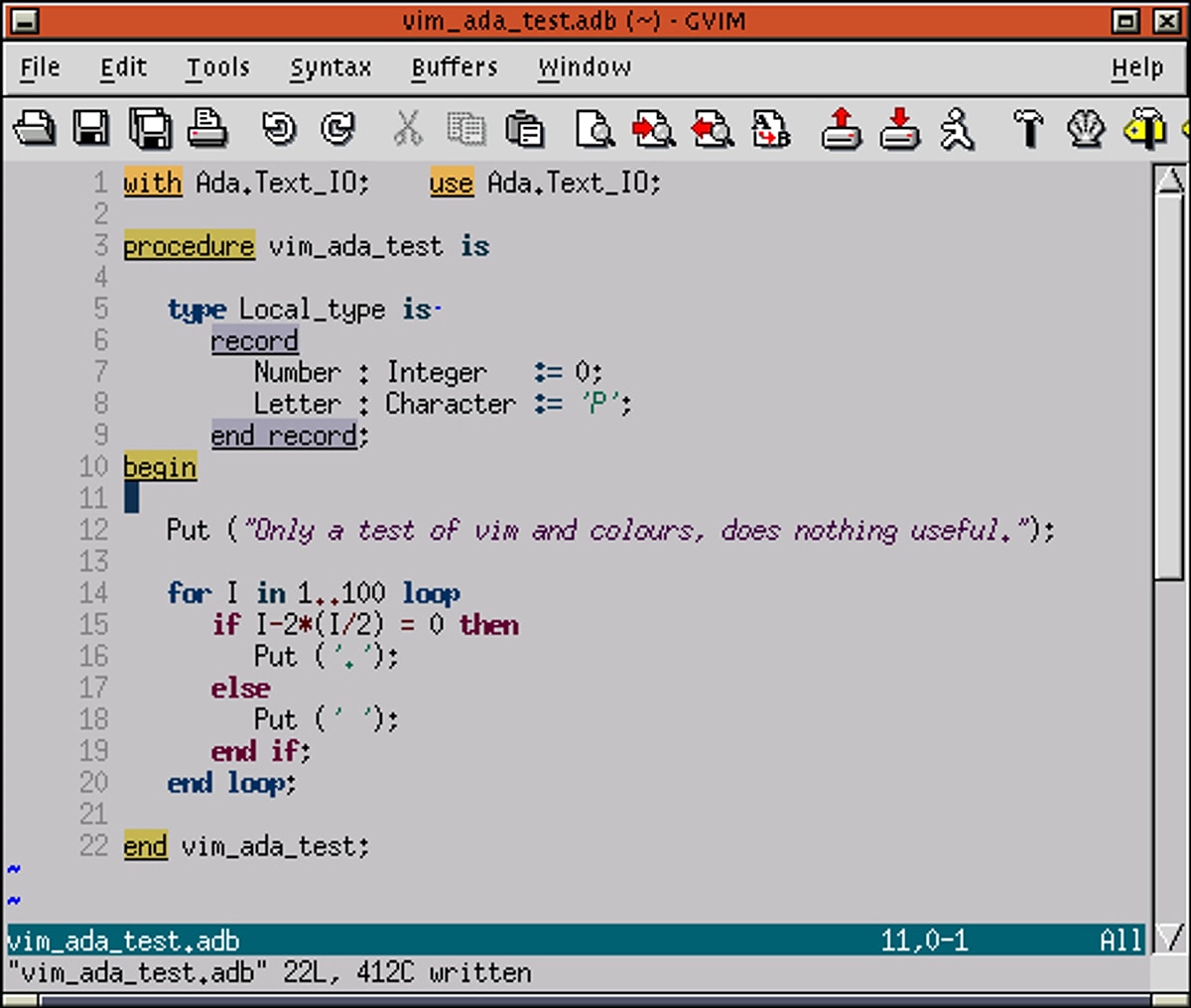The width and height of the screenshot is (1191, 1008).
Task: Click the scrollbar up arrow
Action: point(1170,180)
